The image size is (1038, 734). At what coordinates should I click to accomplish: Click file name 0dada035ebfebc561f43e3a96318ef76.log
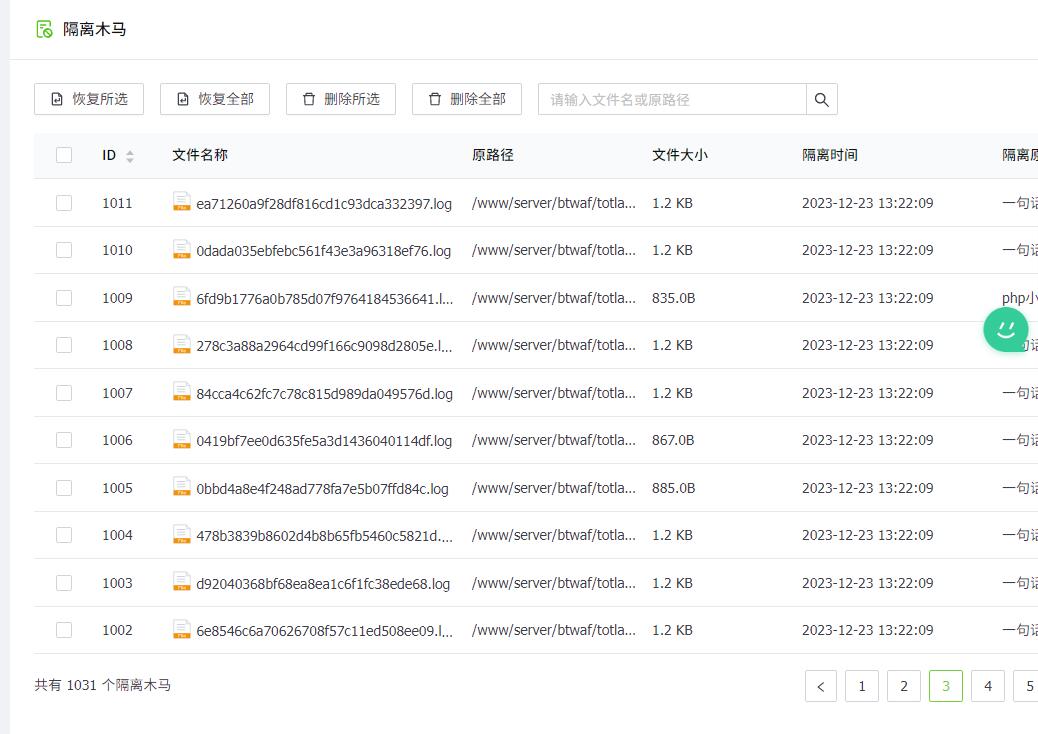(323, 251)
